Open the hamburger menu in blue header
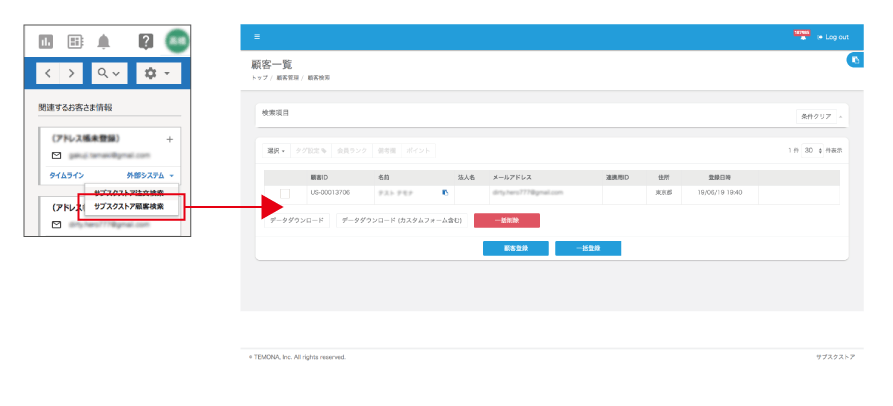 click(256, 37)
